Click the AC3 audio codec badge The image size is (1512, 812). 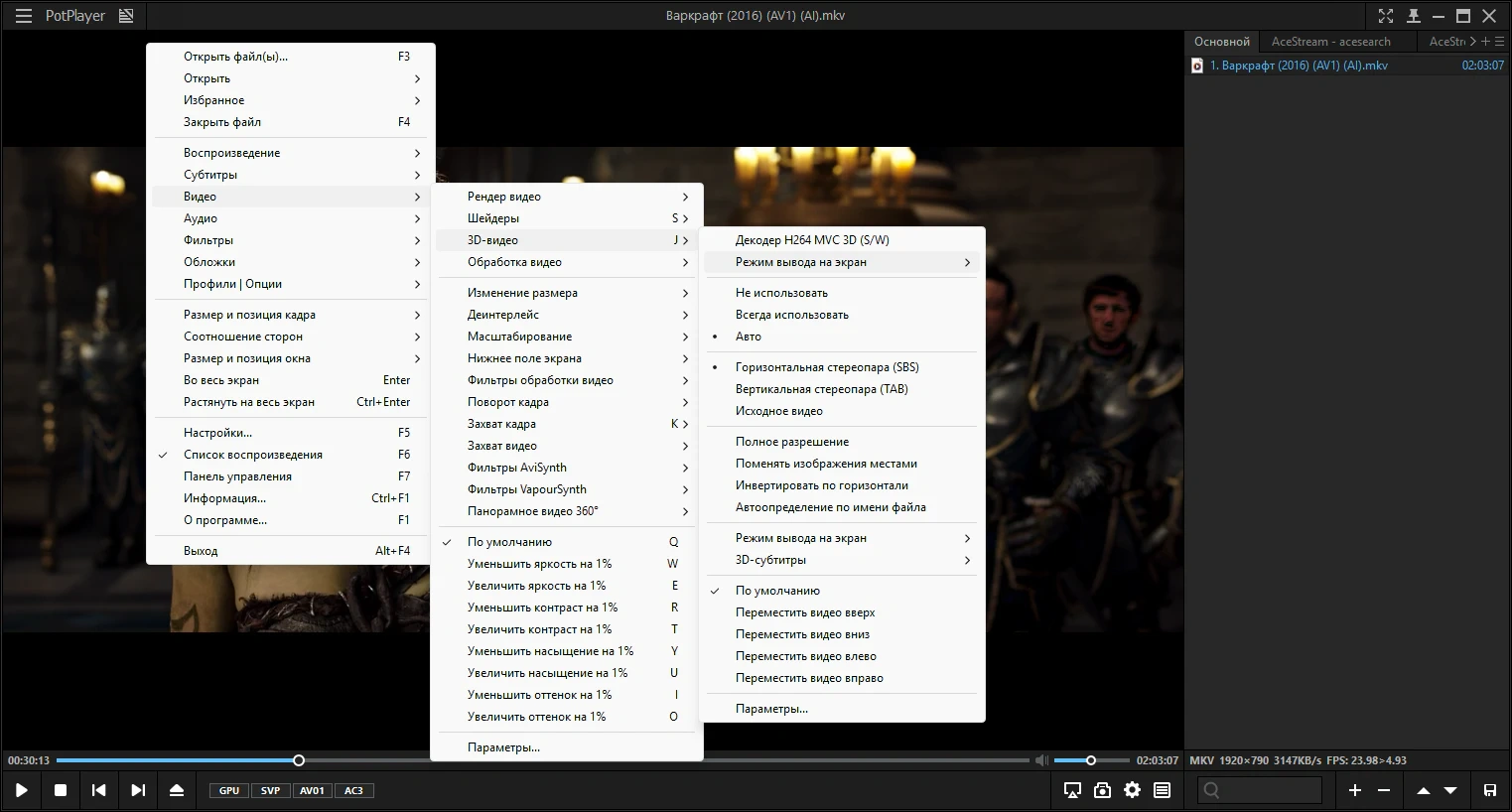tap(353, 791)
